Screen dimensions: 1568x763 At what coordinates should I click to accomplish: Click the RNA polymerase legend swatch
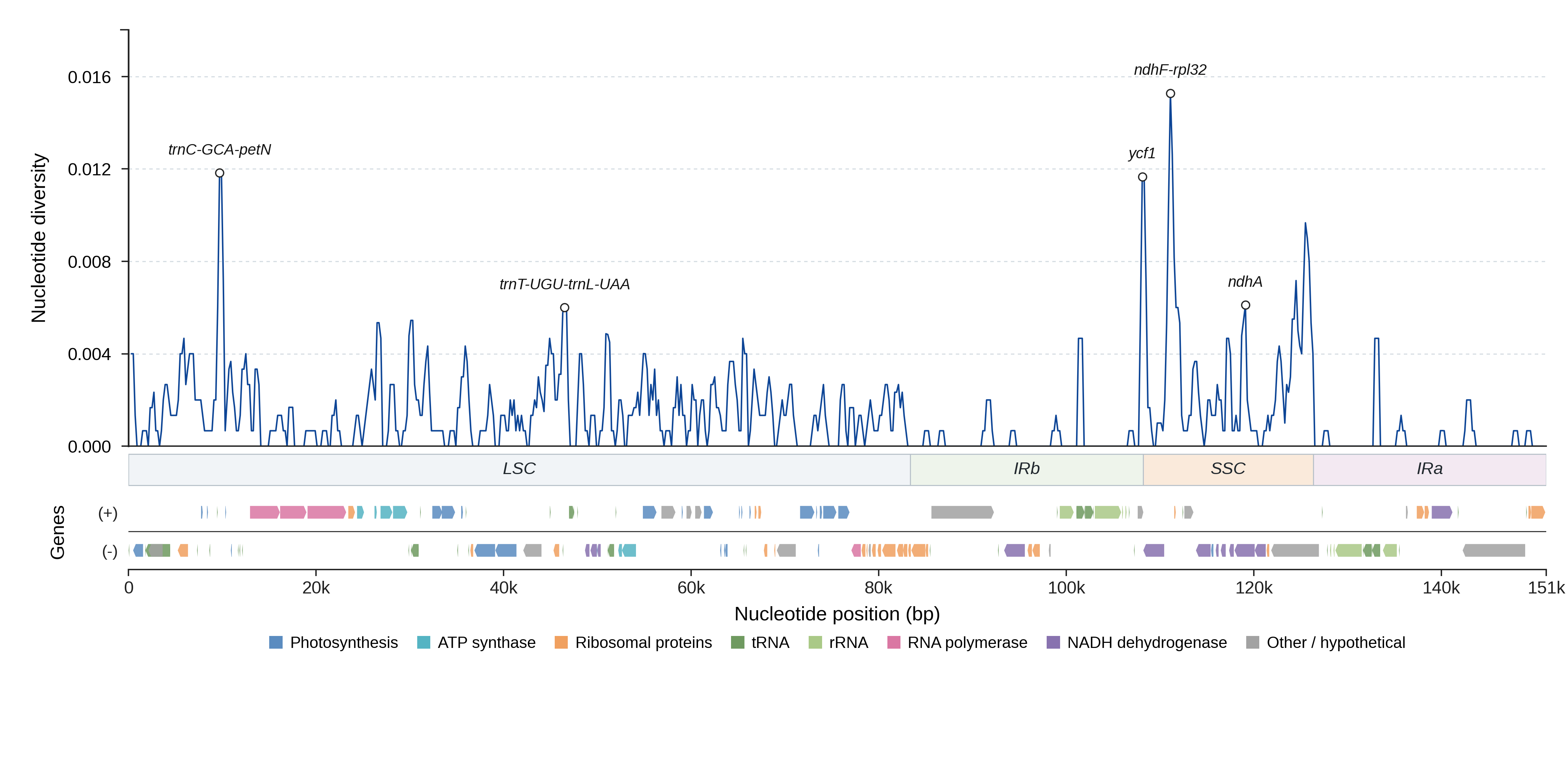coord(894,642)
